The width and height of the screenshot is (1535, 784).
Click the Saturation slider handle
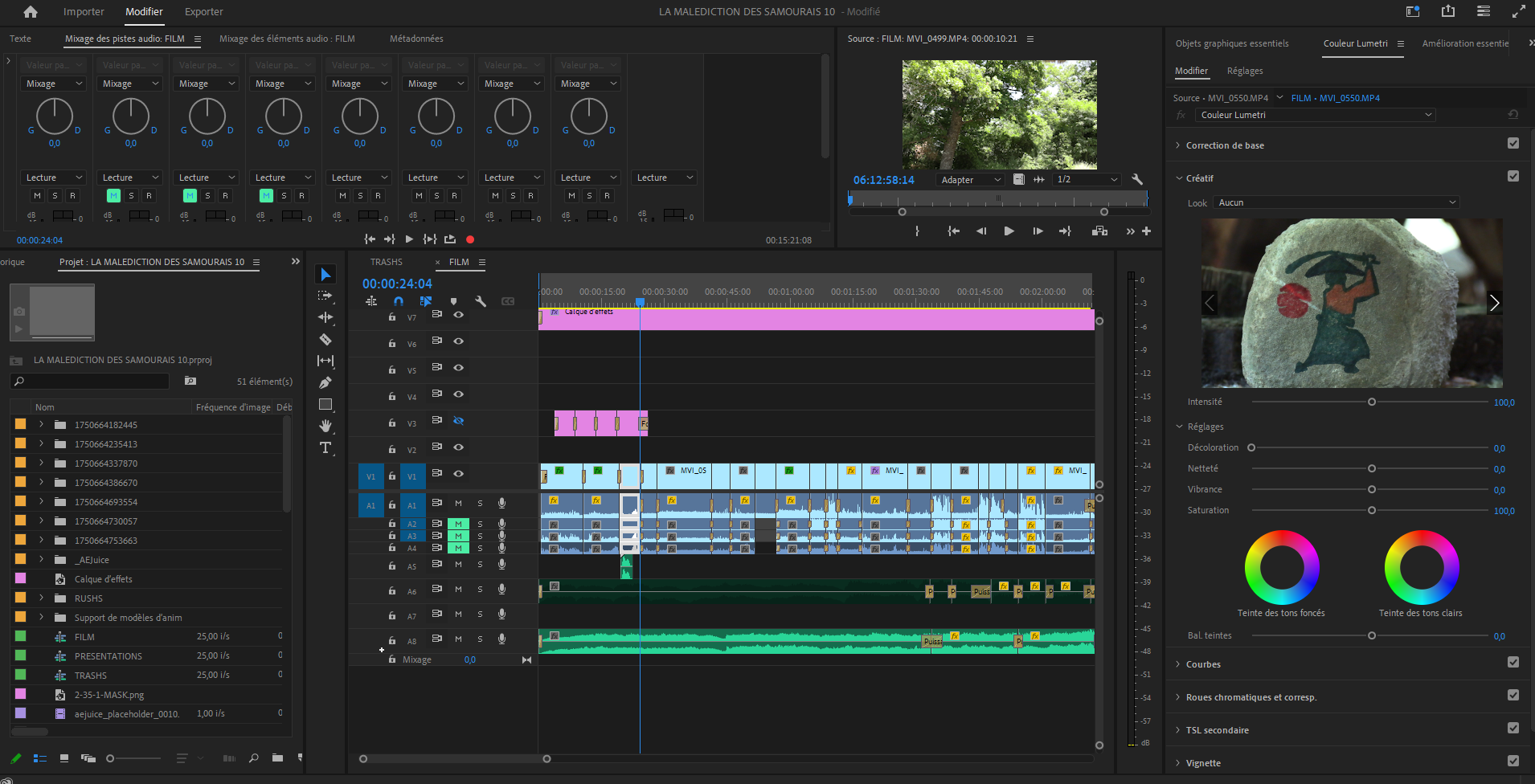coord(1372,511)
